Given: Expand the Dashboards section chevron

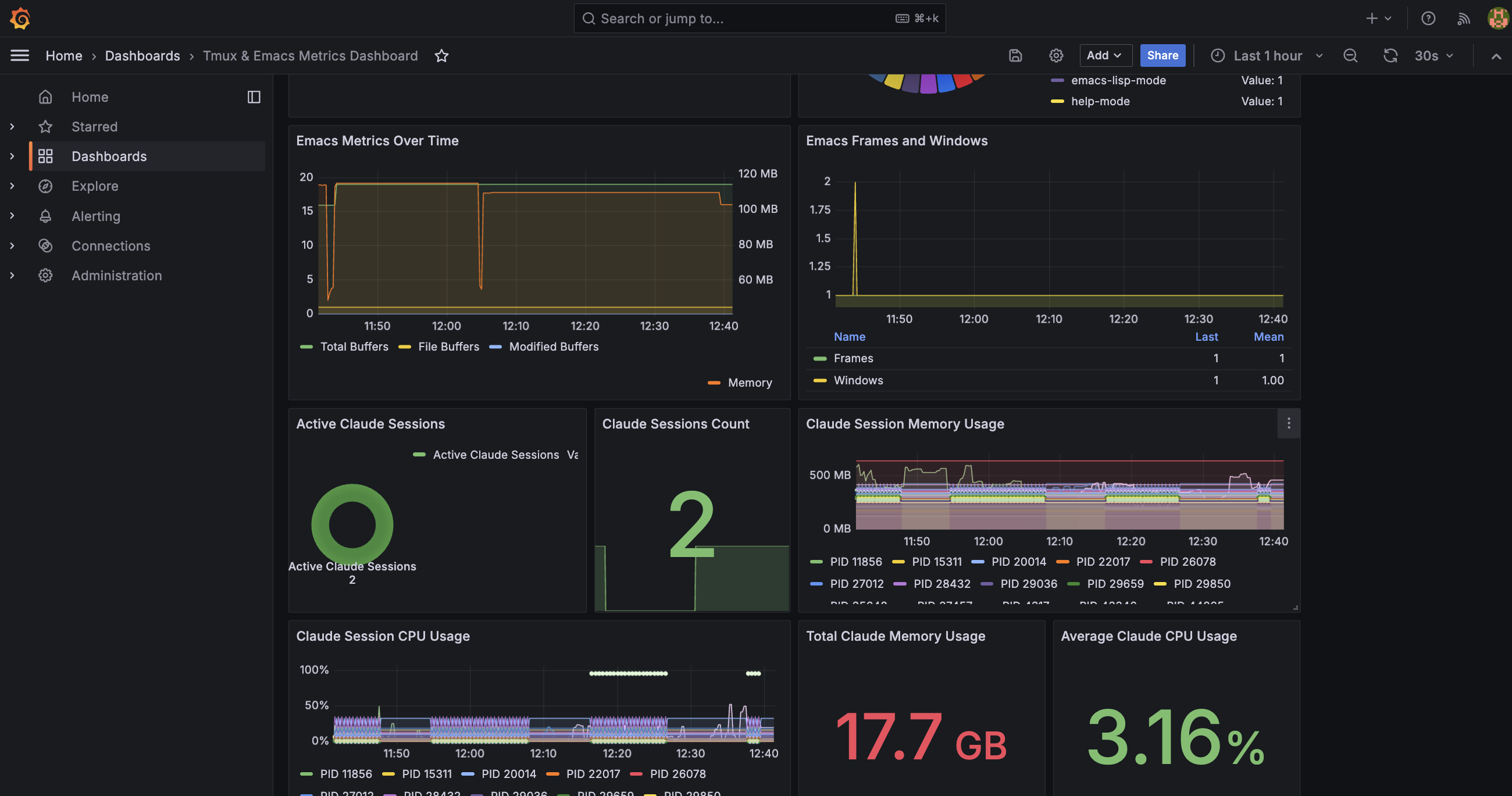Looking at the screenshot, I should point(12,156).
